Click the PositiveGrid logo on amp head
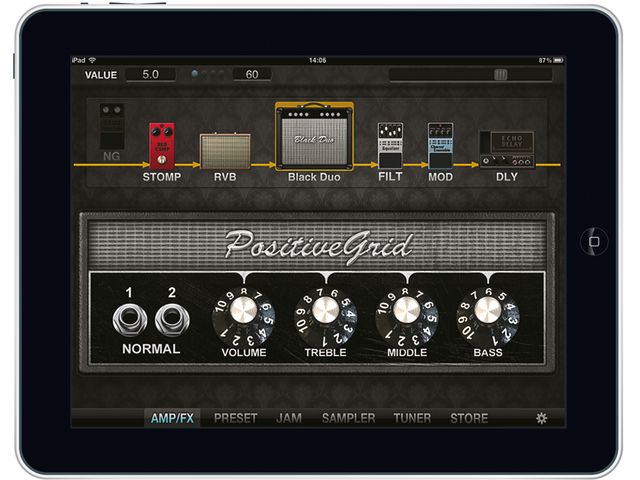 (318, 246)
